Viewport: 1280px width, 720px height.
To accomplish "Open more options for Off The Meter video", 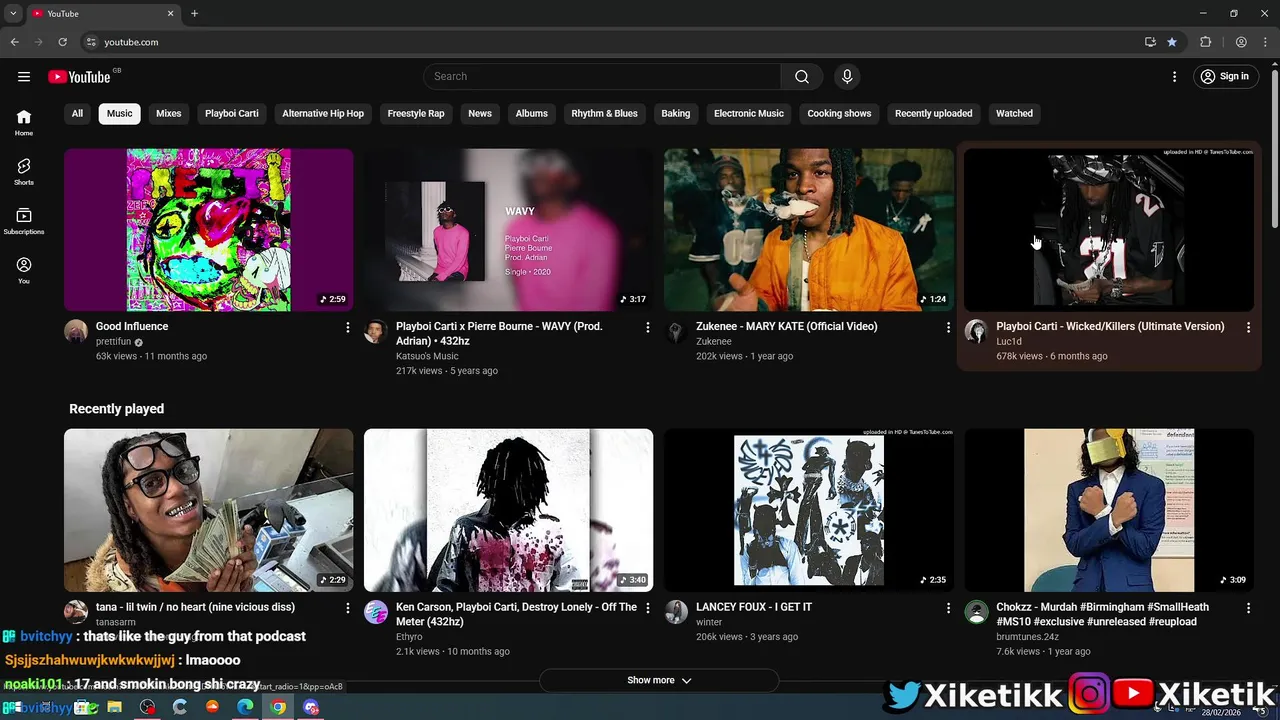I will (x=648, y=608).
